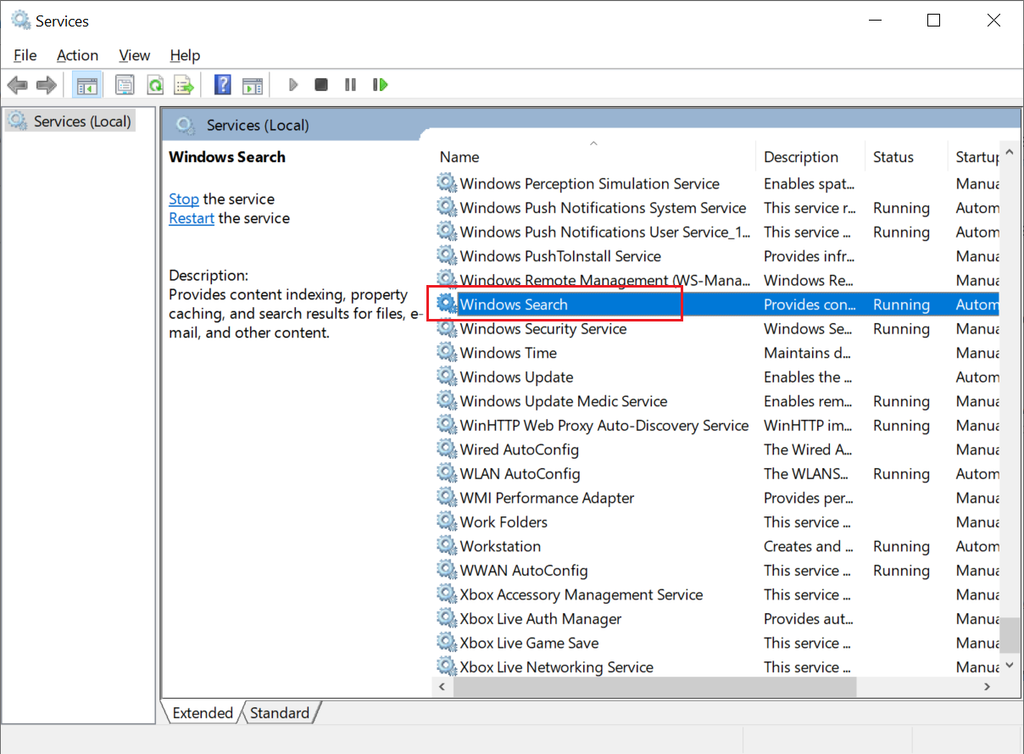Toggle Show/Hide Action Pane toolbar icon
This screenshot has height=754, width=1024.
pos(252,85)
